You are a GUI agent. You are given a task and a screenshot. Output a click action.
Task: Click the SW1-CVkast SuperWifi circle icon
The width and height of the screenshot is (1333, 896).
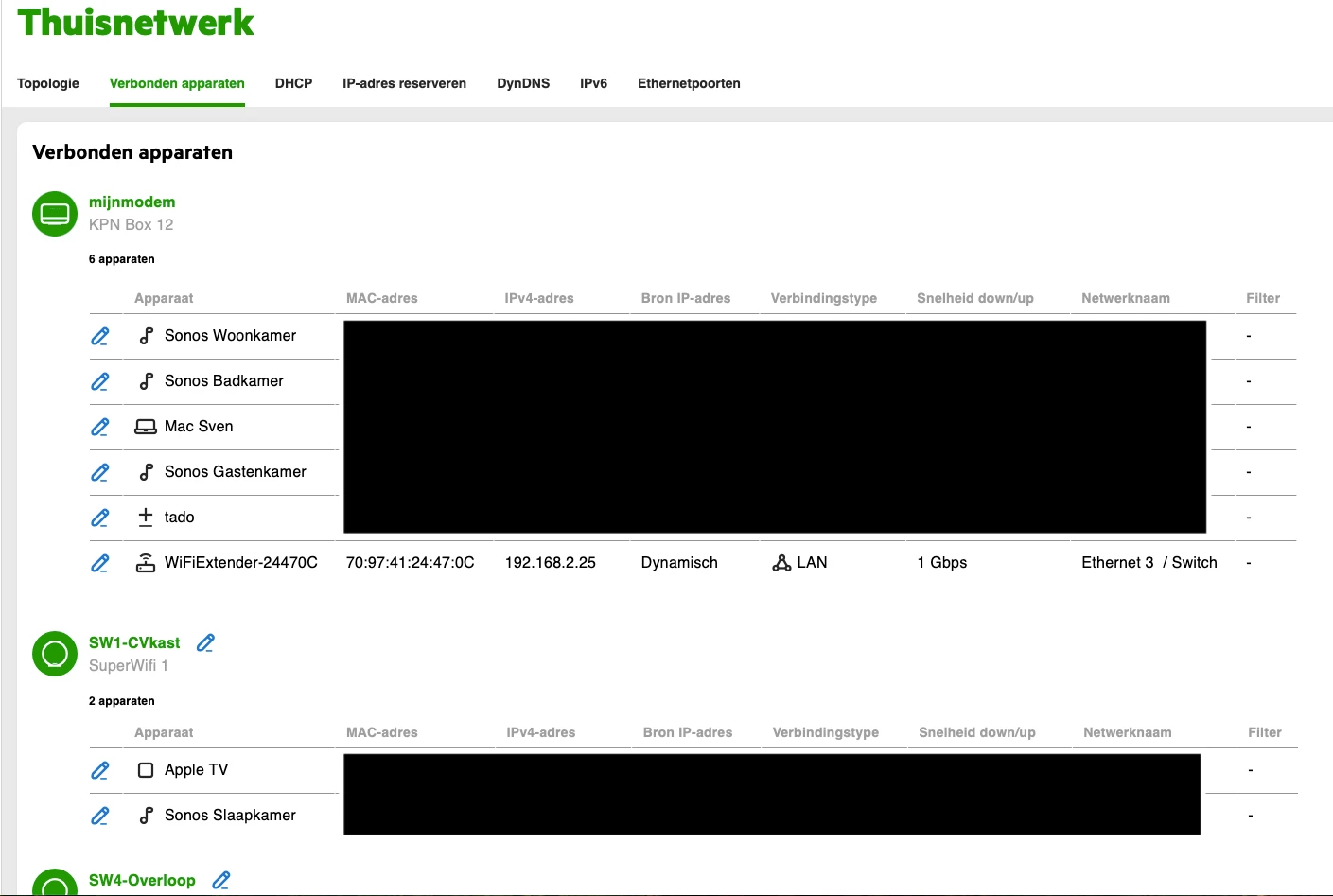(x=55, y=654)
